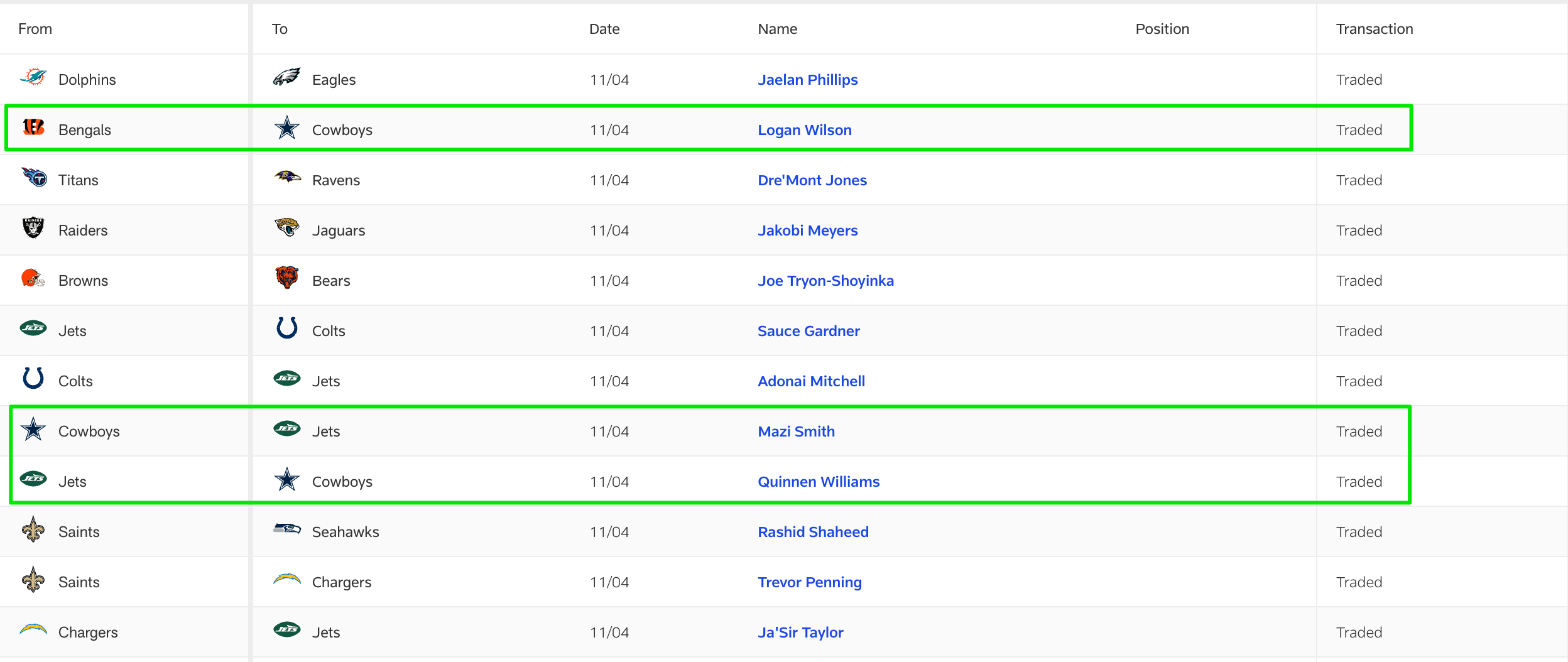Click the Colts horseshoe in Sauce Gardner row
Screen dimensions: 1568x662
tap(287, 328)
